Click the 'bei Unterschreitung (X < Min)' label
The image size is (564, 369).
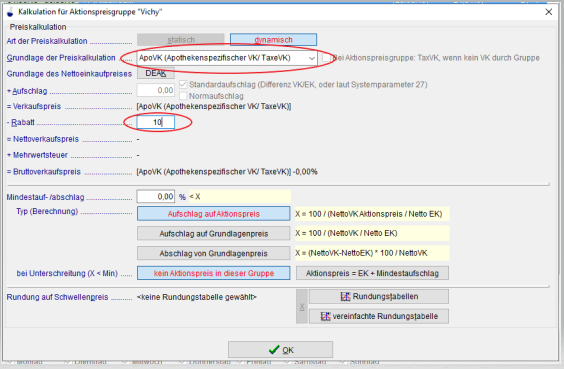pyautogui.click(x=67, y=273)
